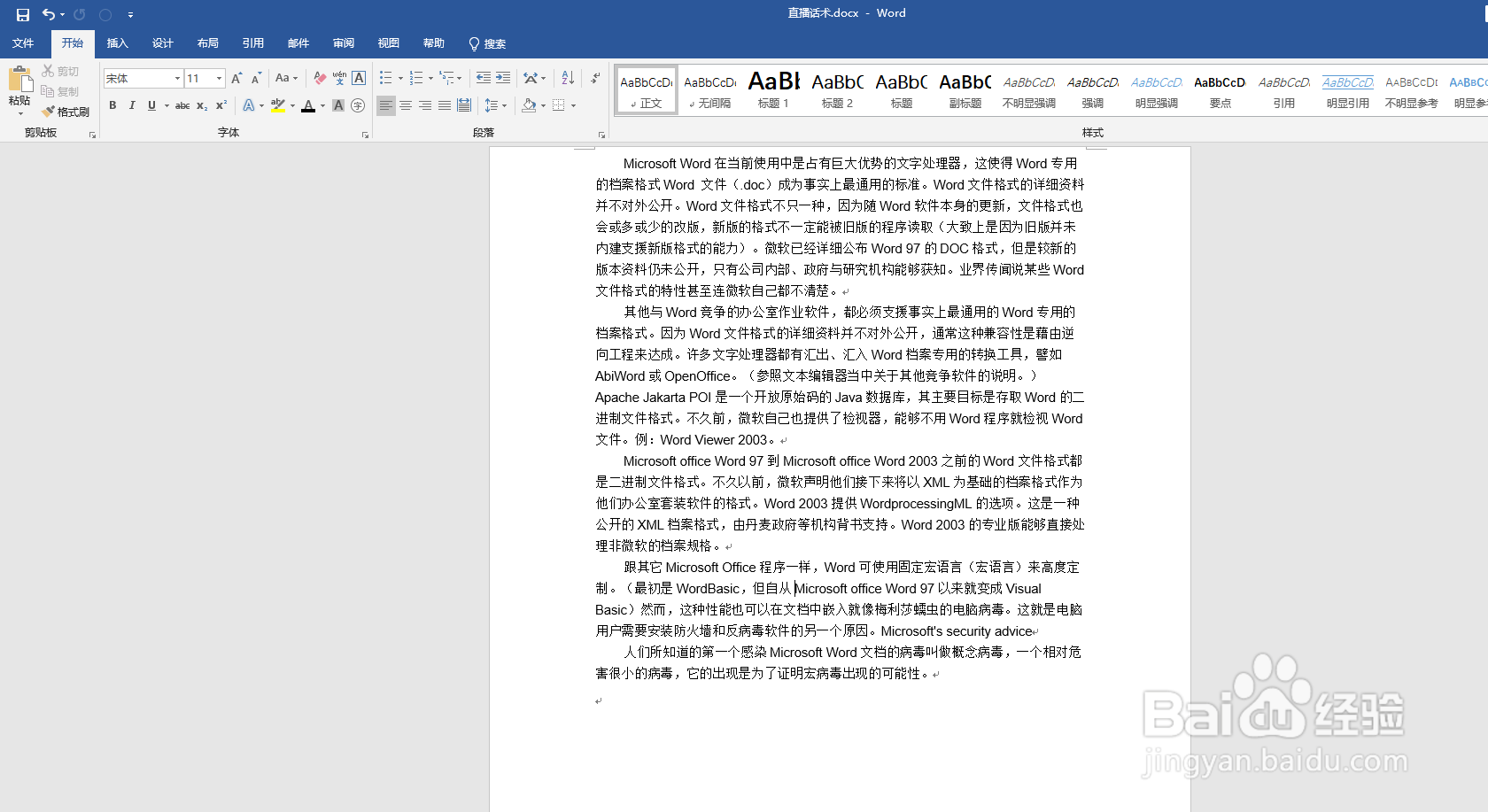Switch to the 布局 (Layout) tab
Screen dimensions: 1488x812
click(208, 43)
